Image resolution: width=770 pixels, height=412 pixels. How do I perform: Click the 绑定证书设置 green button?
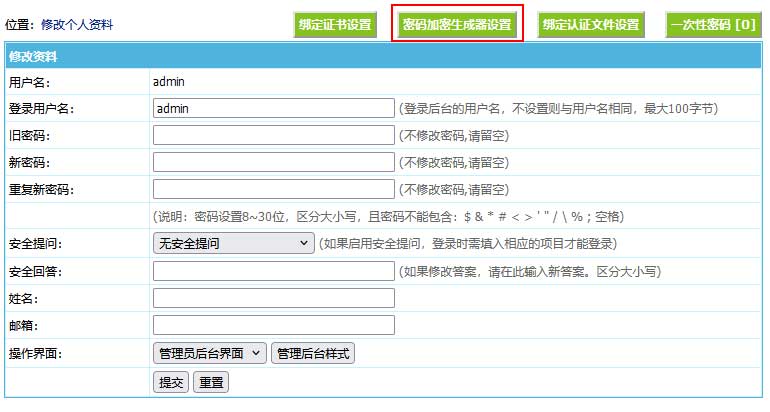click(x=334, y=25)
